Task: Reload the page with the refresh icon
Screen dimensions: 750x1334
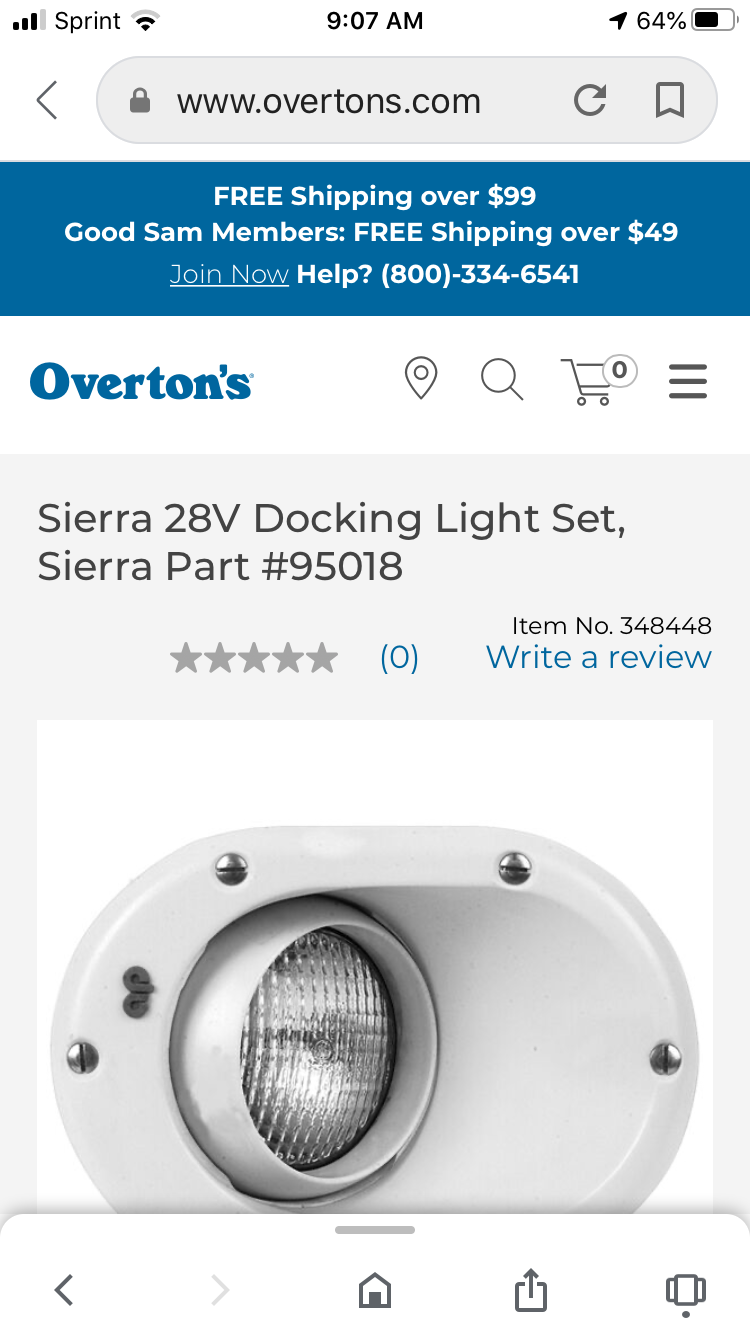Action: click(590, 100)
